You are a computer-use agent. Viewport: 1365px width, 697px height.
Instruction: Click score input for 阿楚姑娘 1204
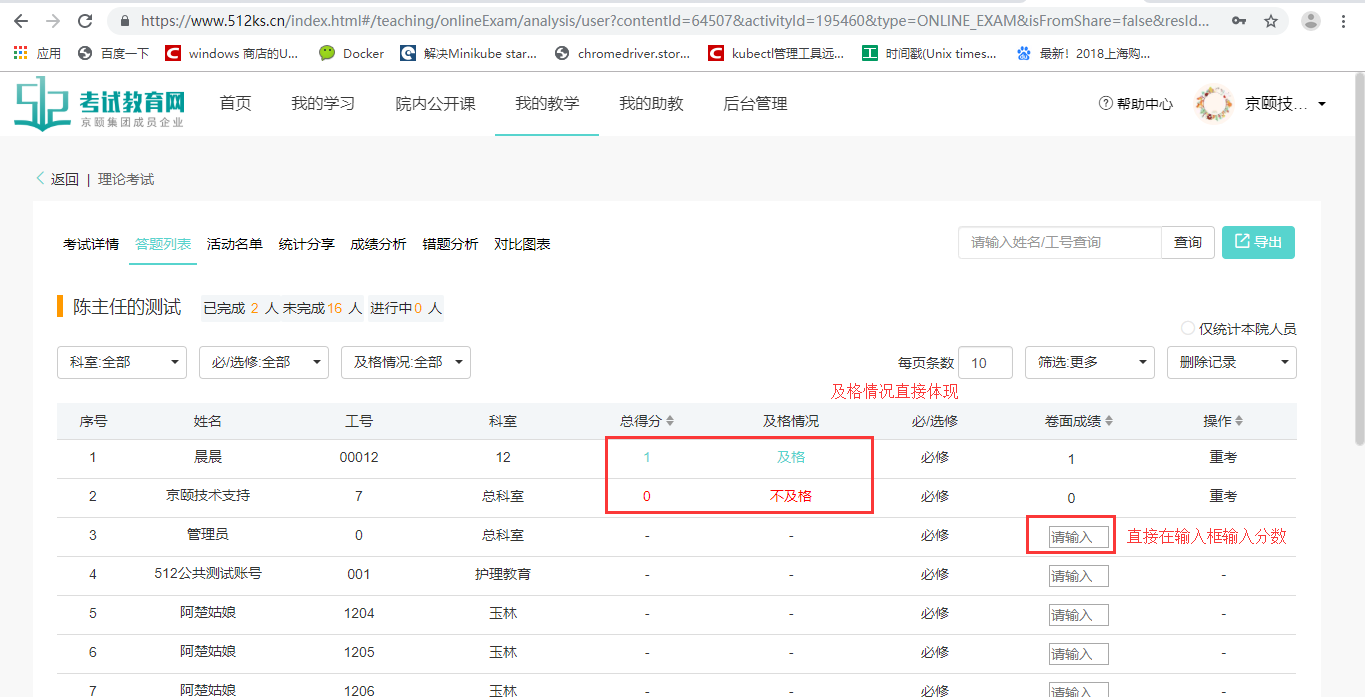point(1079,615)
